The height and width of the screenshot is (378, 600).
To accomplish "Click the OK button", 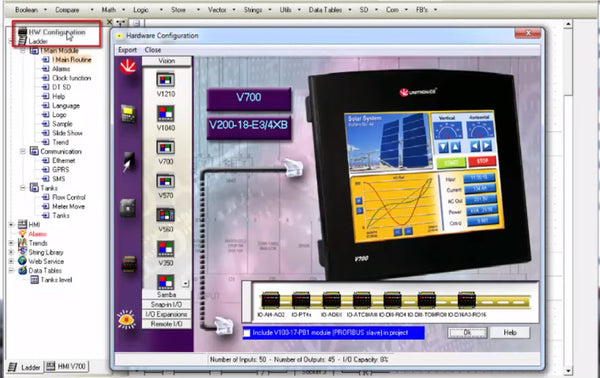I will pyautogui.click(x=467, y=333).
